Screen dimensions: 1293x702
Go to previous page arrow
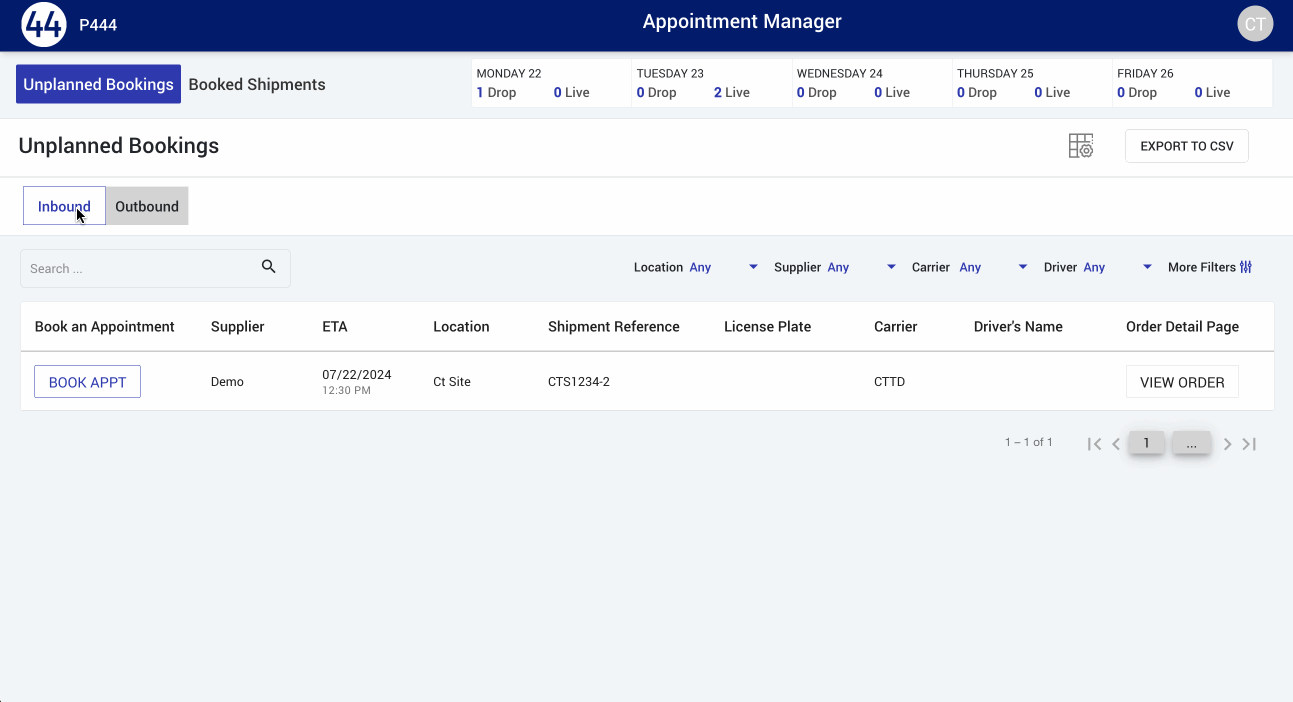tap(1116, 444)
